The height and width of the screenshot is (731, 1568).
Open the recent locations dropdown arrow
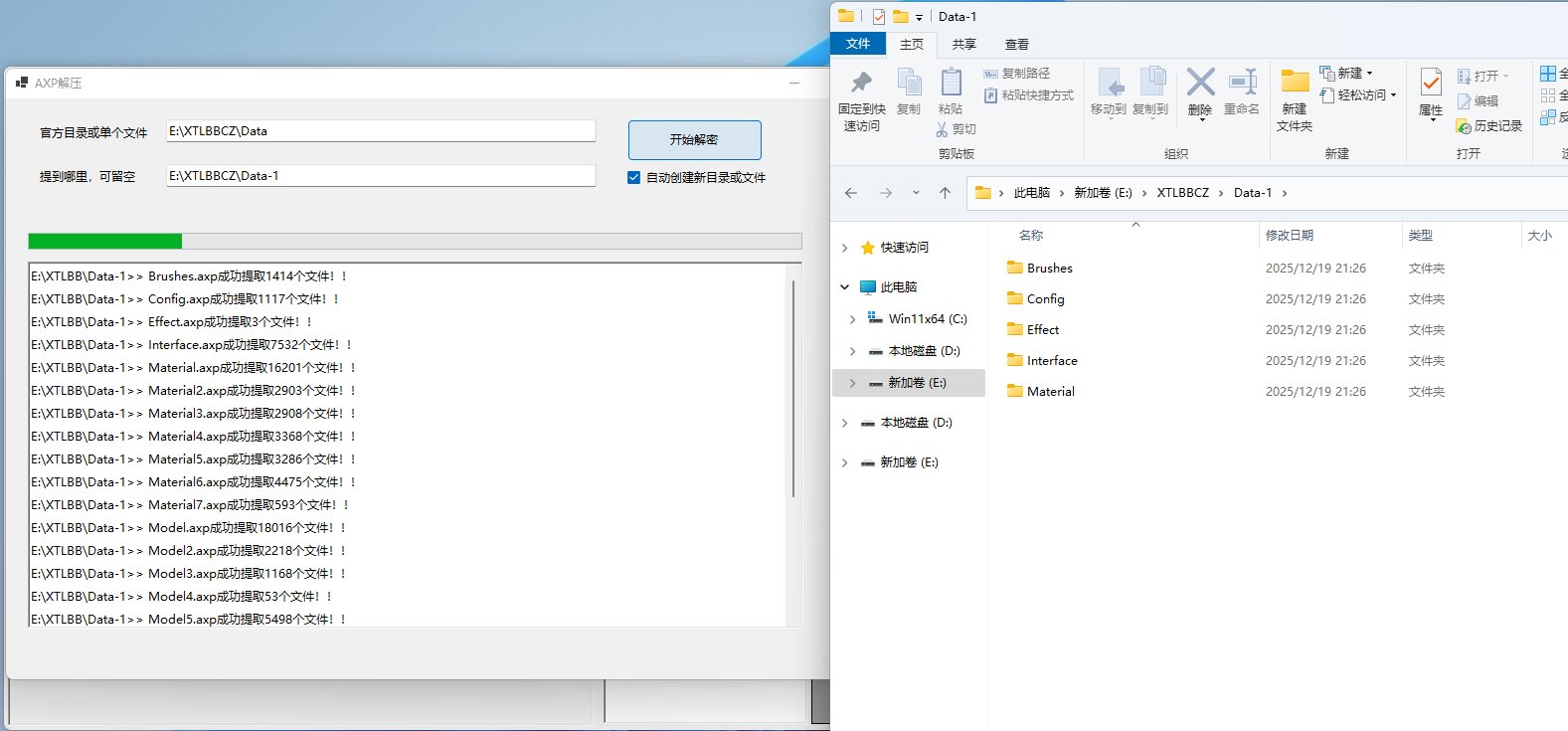point(916,193)
